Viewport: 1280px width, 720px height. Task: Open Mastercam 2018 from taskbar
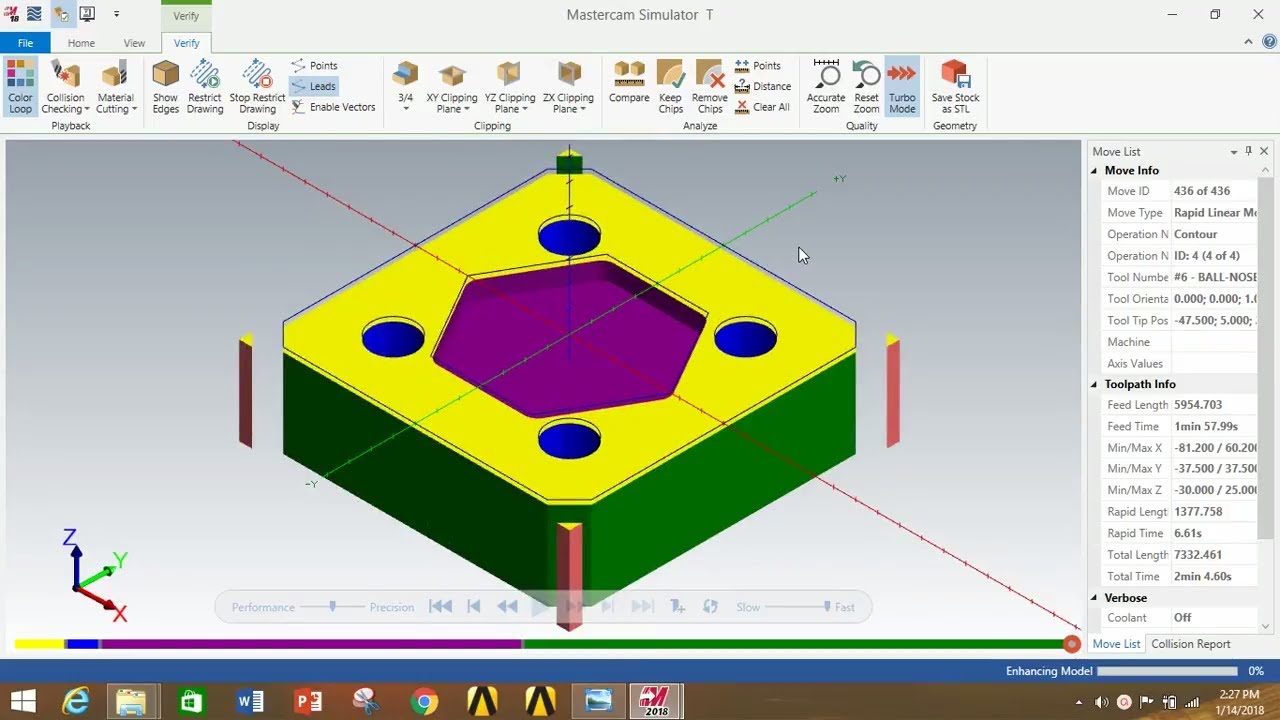point(656,701)
